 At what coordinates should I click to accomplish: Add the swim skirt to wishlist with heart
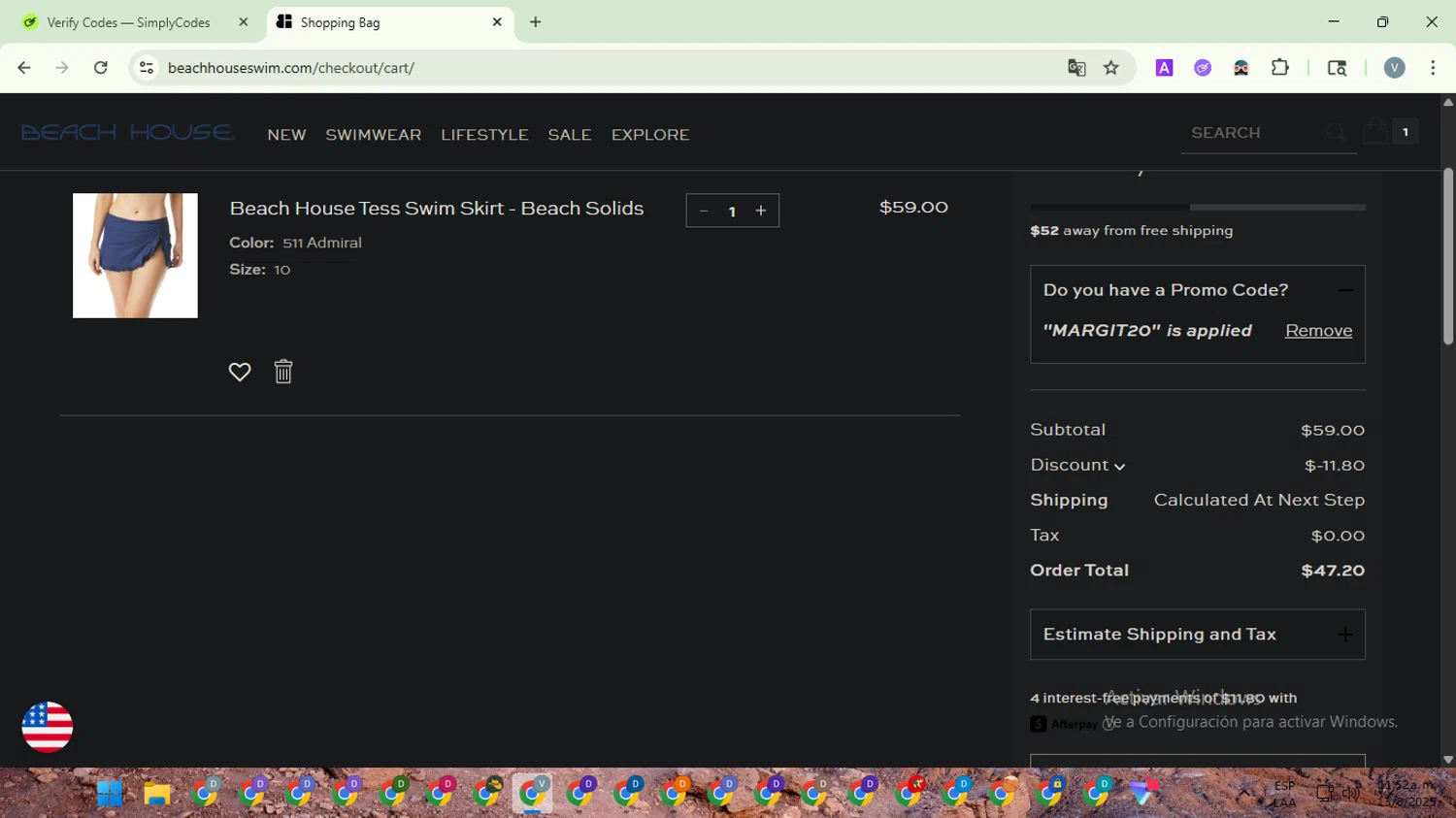pos(240,372)
